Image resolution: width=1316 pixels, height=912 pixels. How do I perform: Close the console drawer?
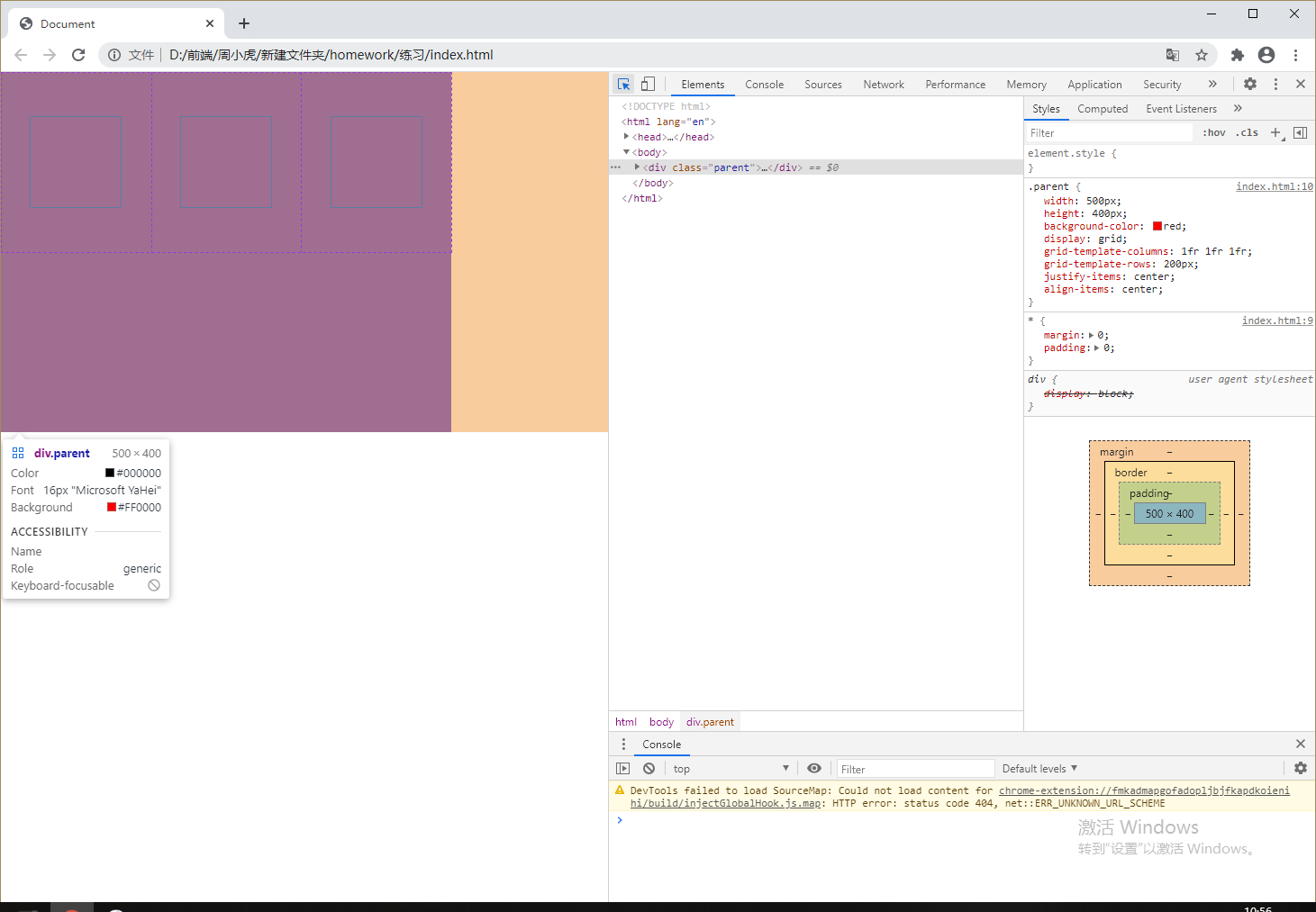pyautogui.click(x=1301, y=744)
